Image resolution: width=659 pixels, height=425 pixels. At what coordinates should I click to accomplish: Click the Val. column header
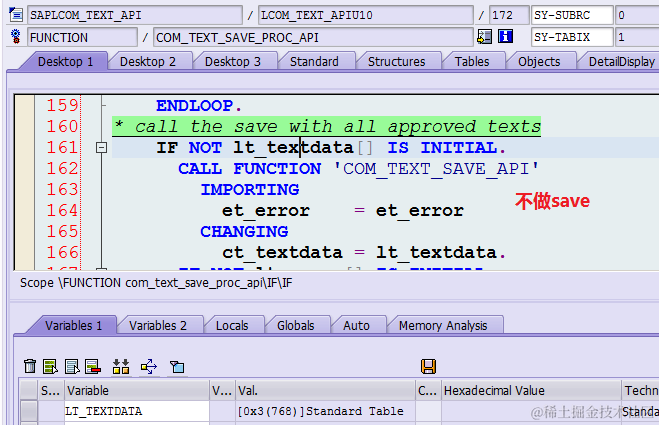325,391
